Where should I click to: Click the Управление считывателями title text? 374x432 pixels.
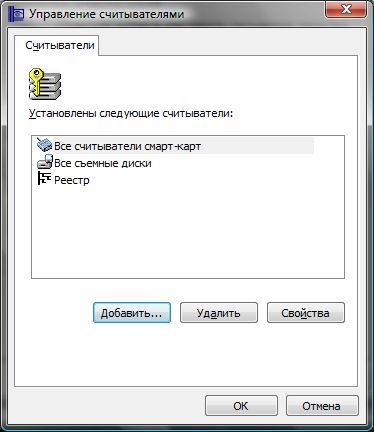point(106,14)
